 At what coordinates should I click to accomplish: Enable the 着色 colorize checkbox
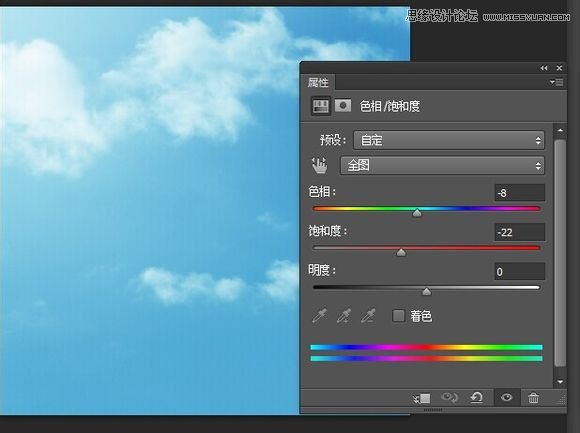tap(398, 316)
